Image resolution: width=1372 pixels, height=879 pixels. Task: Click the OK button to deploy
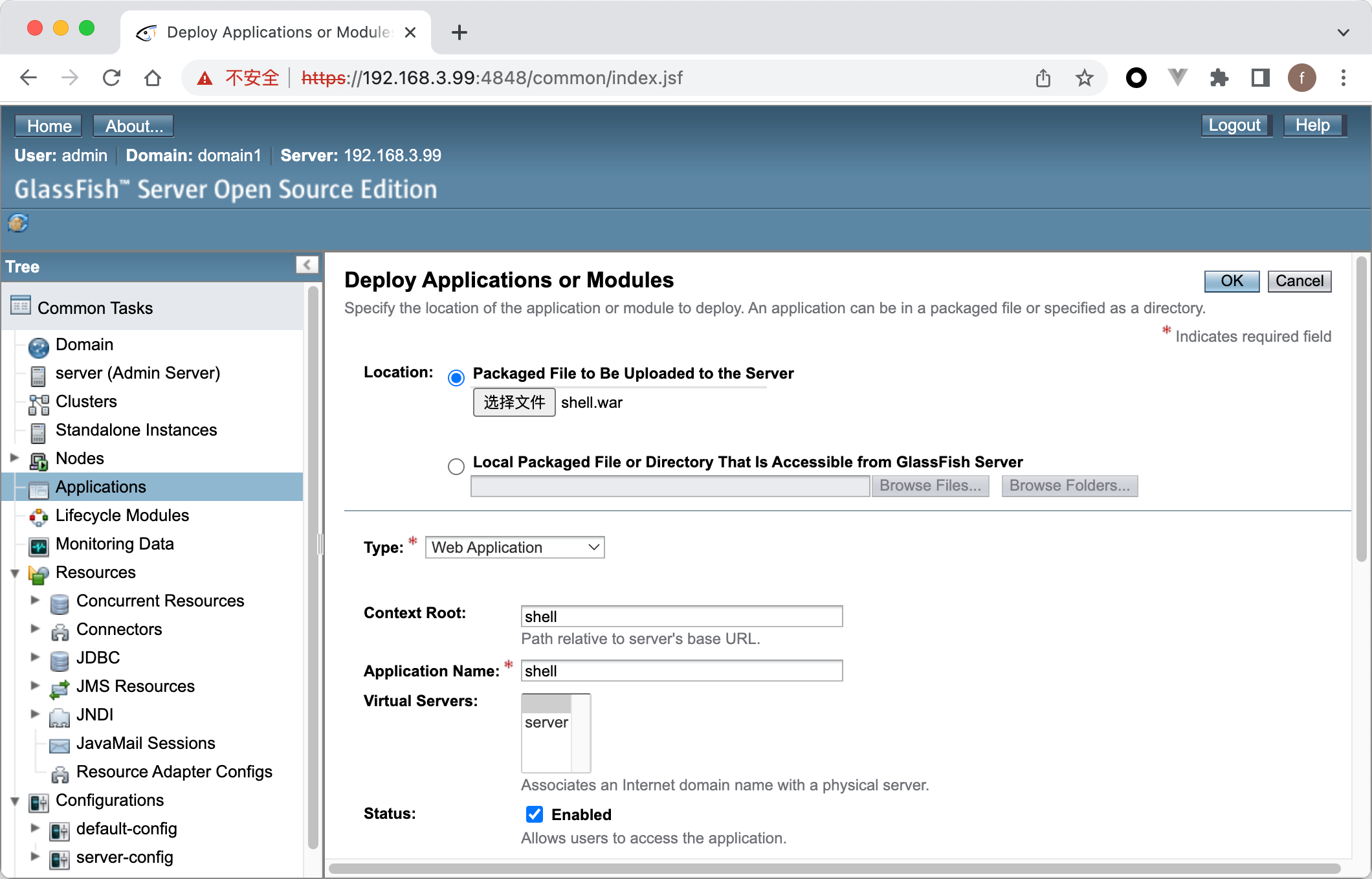click(1231, 281)
